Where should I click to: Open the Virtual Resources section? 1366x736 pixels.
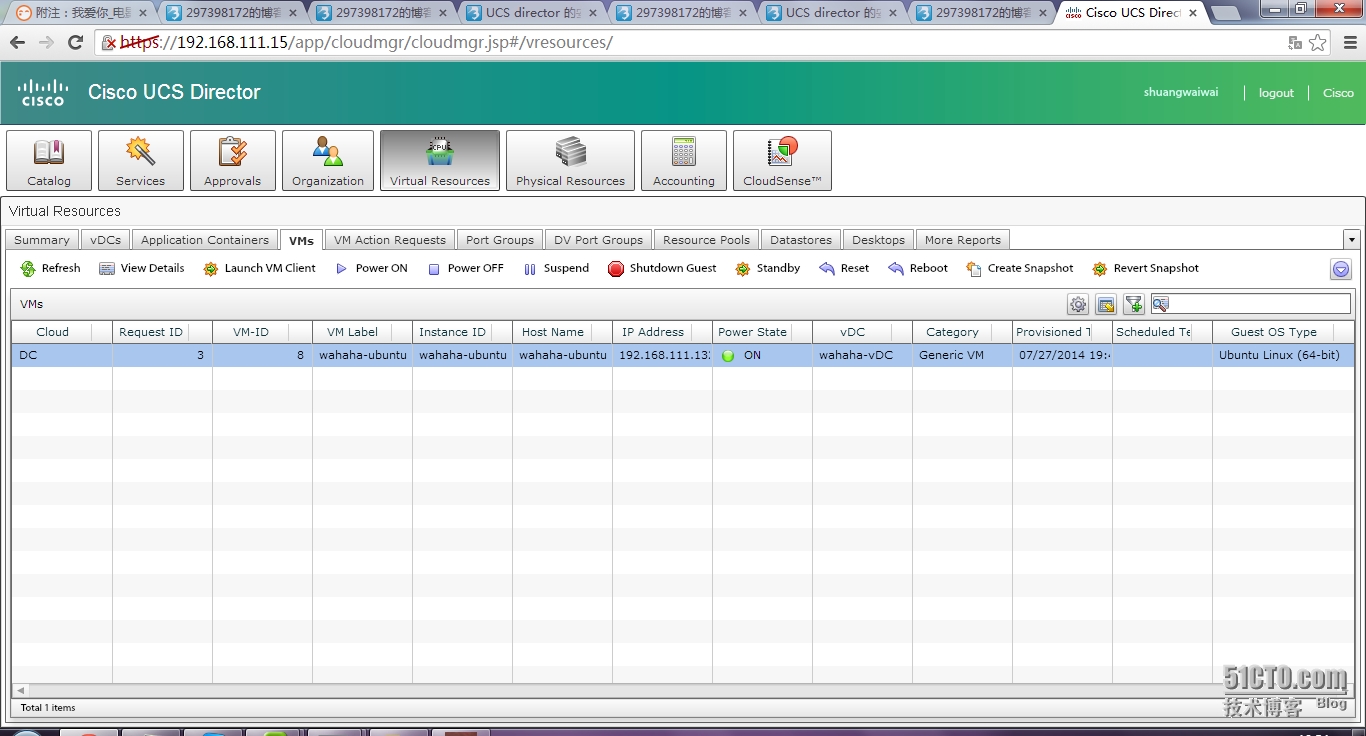[440, 160]
